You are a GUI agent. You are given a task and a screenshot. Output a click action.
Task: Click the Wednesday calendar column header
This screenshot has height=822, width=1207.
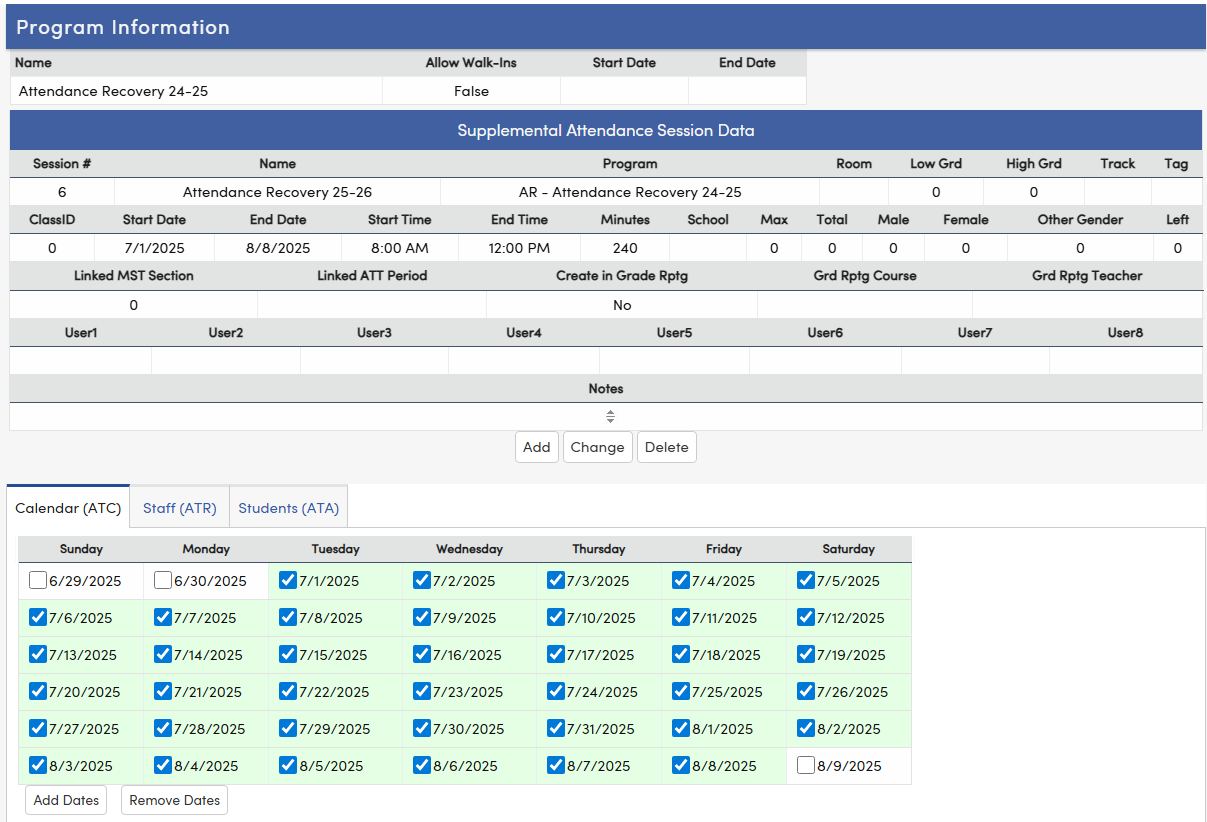tap(469, 549)
